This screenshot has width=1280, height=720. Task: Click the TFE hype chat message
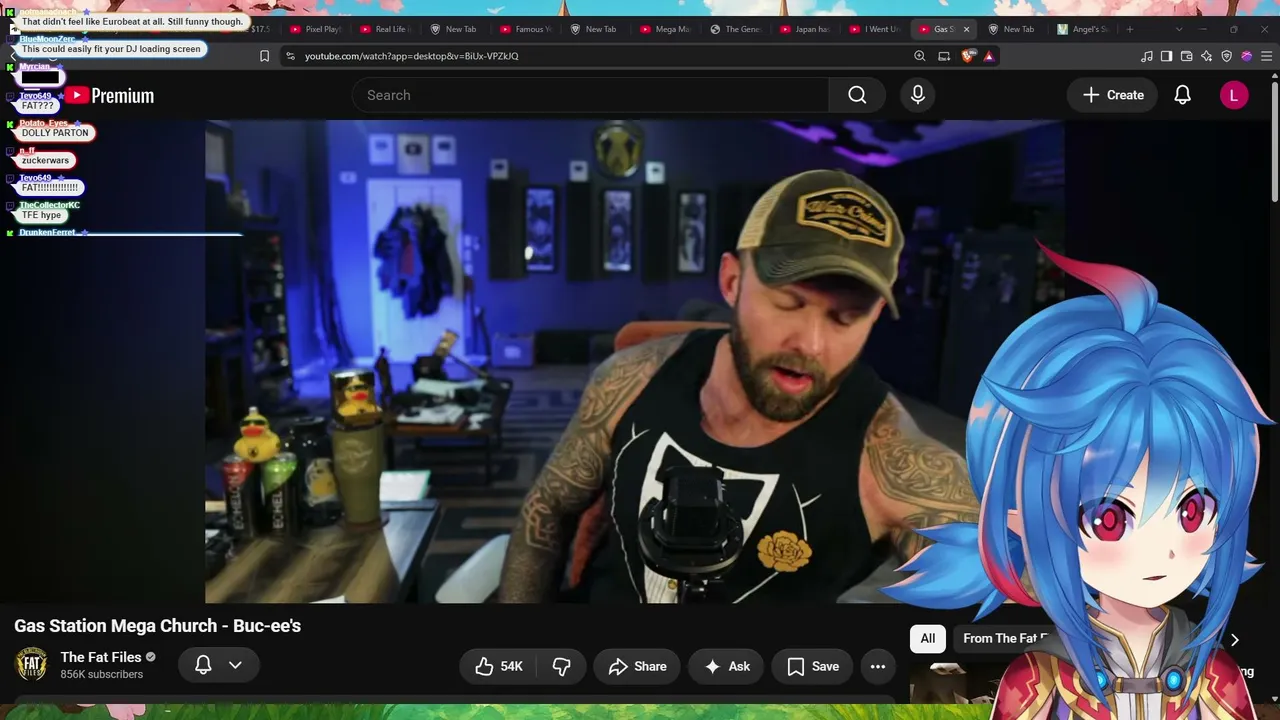41,215
